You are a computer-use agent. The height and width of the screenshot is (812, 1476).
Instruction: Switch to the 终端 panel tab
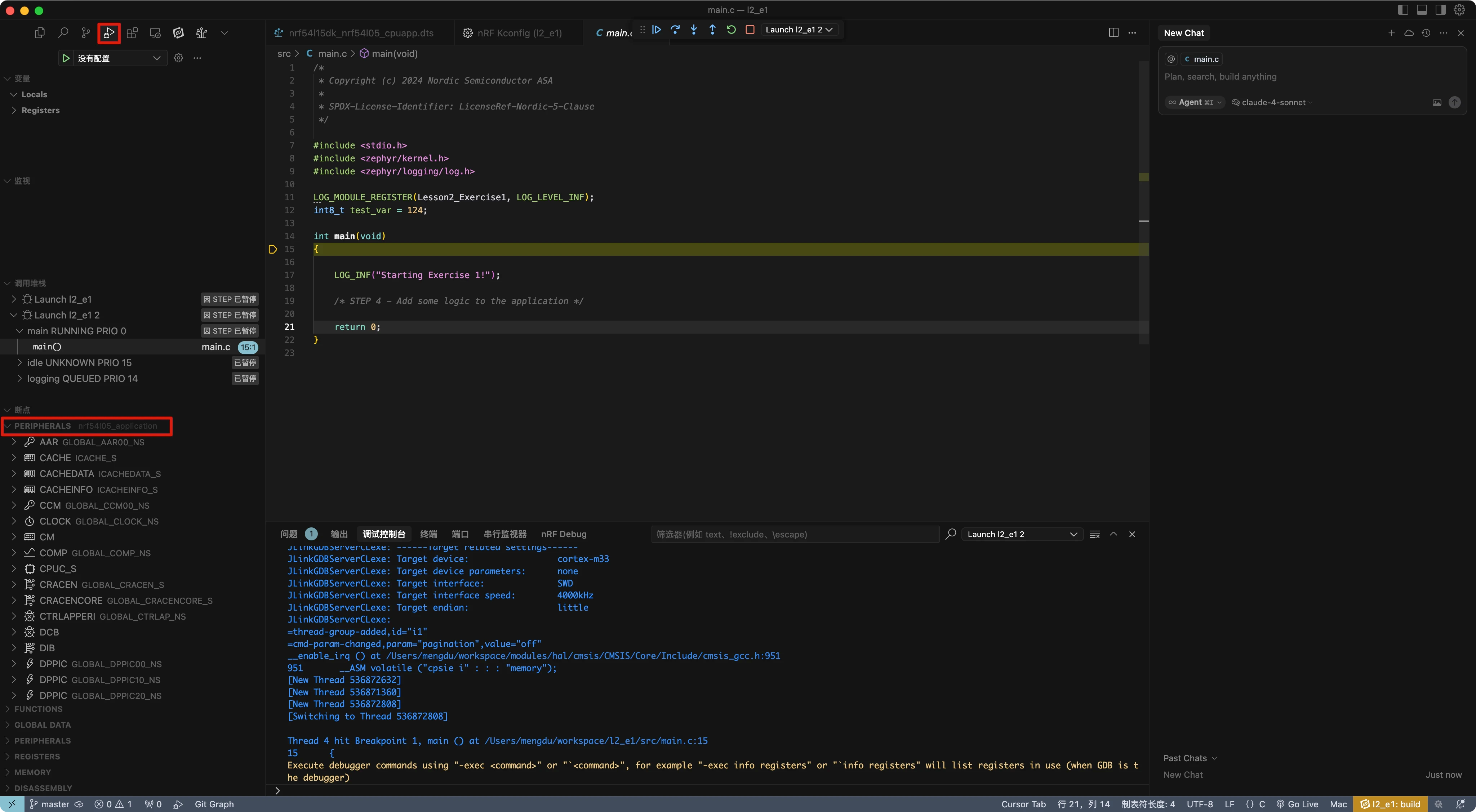point(428,534)
